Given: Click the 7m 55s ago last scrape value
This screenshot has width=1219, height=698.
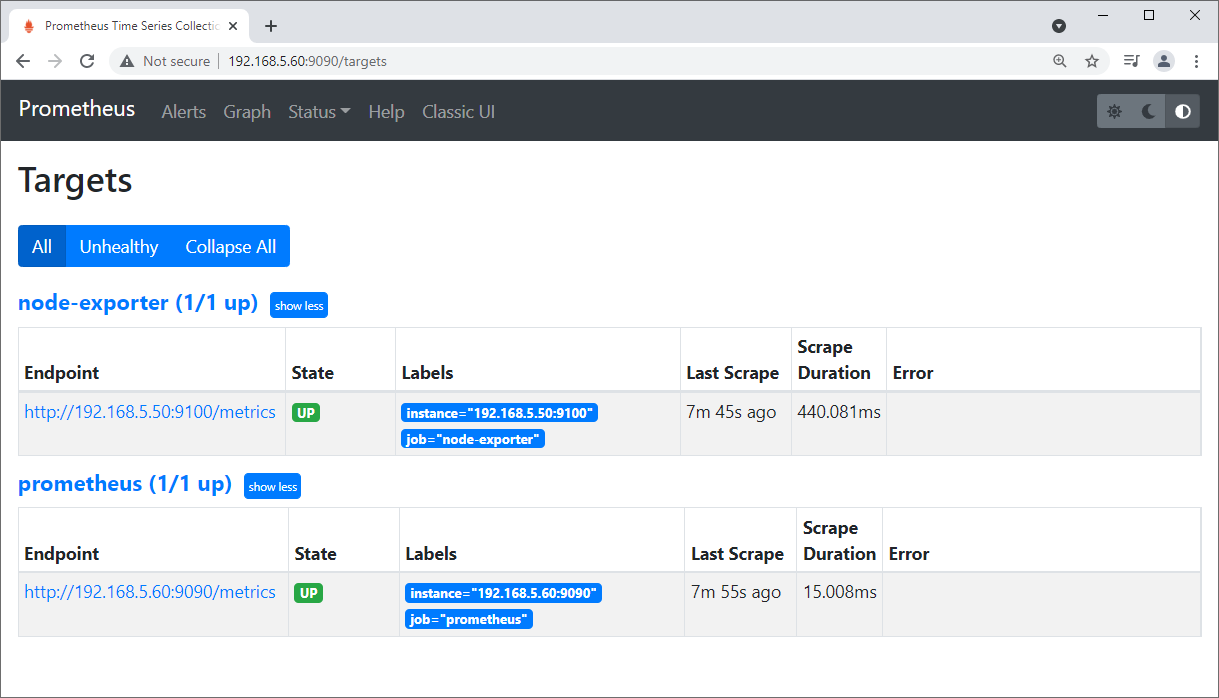Looking at the screenshot, I should click(736, 592).
